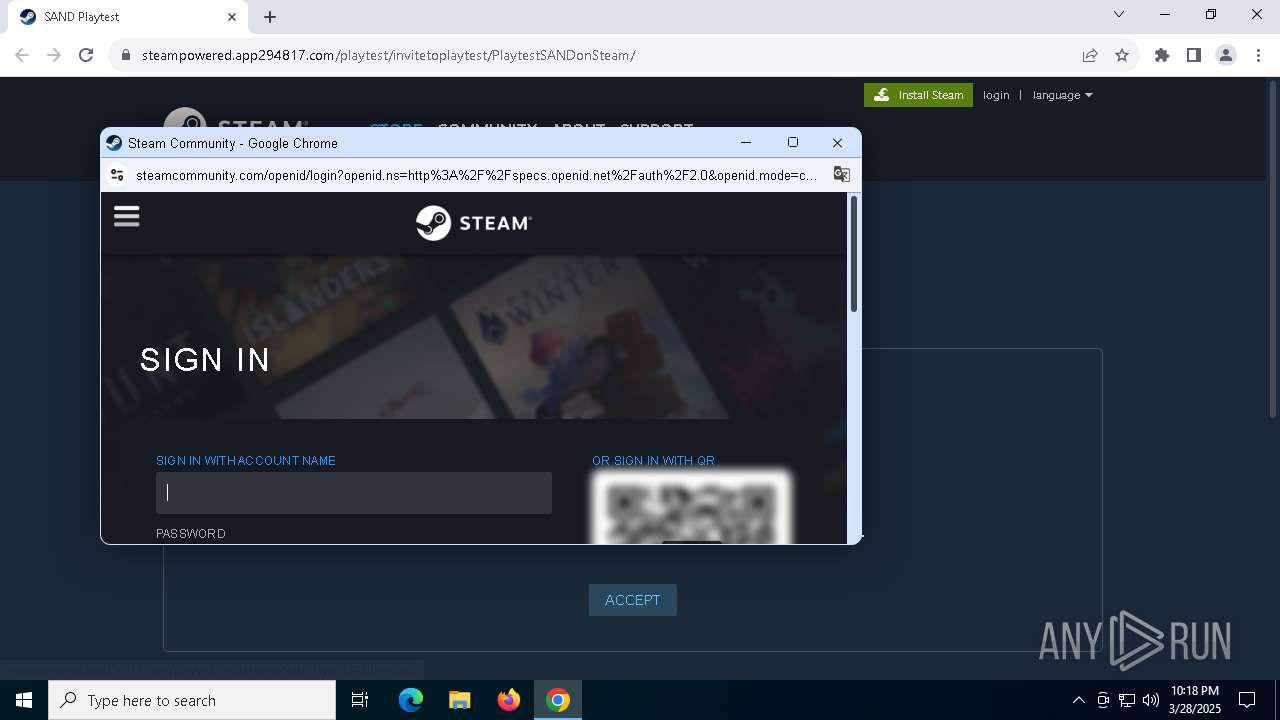Open the language dropdown
Viewport: 1280px width, 720px height.
tap(1062, 95)
